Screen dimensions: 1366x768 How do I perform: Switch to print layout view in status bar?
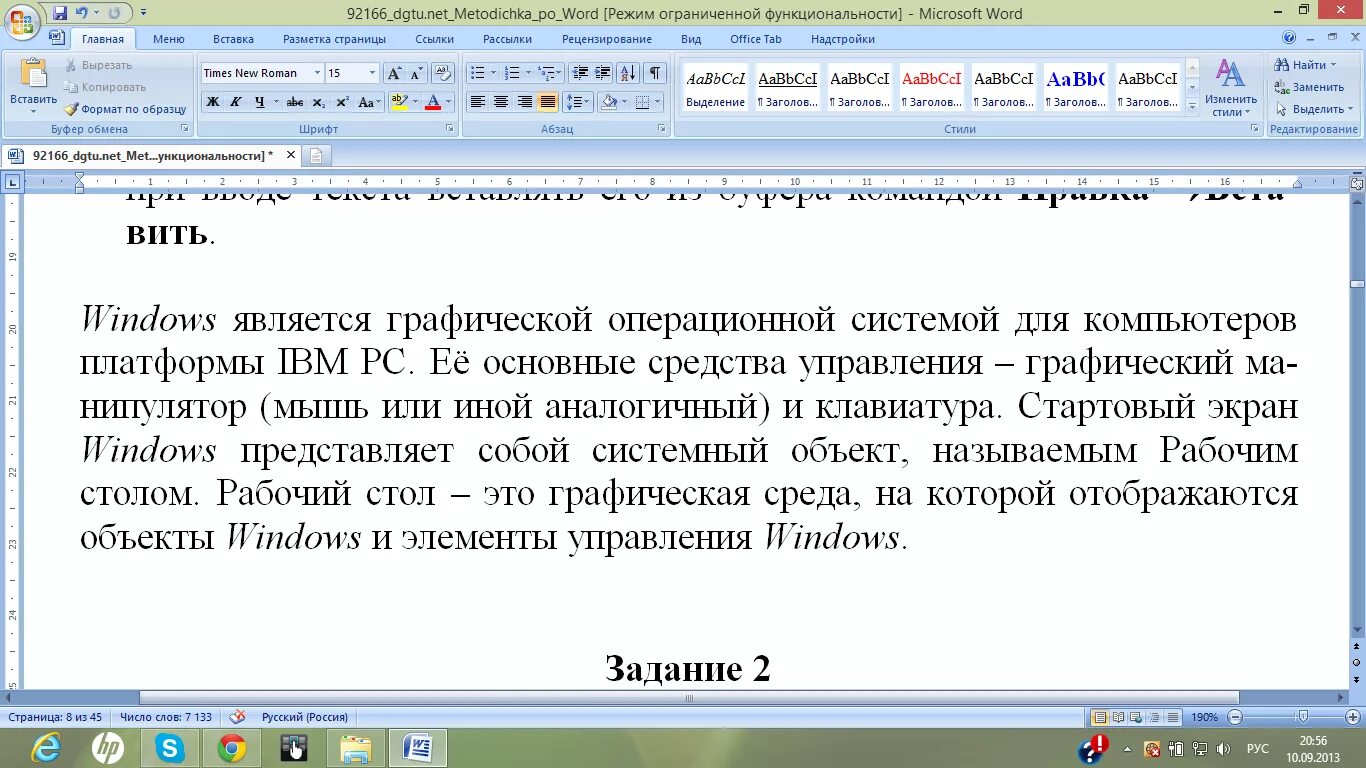pos(1100,717)
